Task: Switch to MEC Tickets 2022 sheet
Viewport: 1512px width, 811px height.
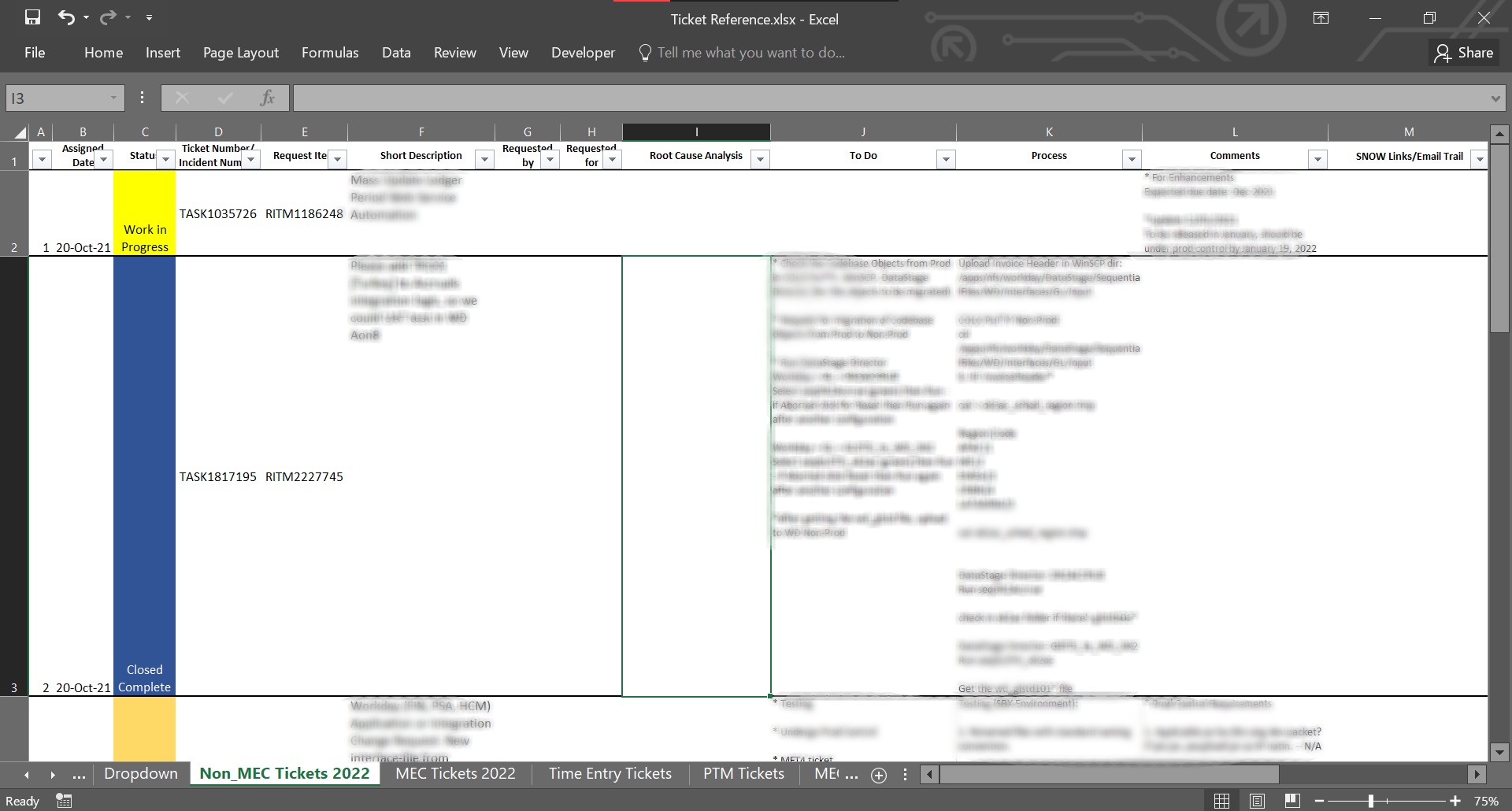Action: click(x=455, y=774)
